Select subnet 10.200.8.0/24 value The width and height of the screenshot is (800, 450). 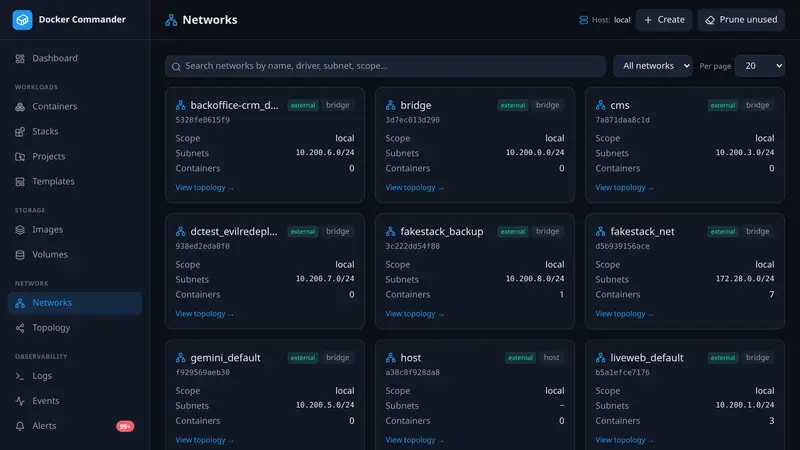(535, 279)
